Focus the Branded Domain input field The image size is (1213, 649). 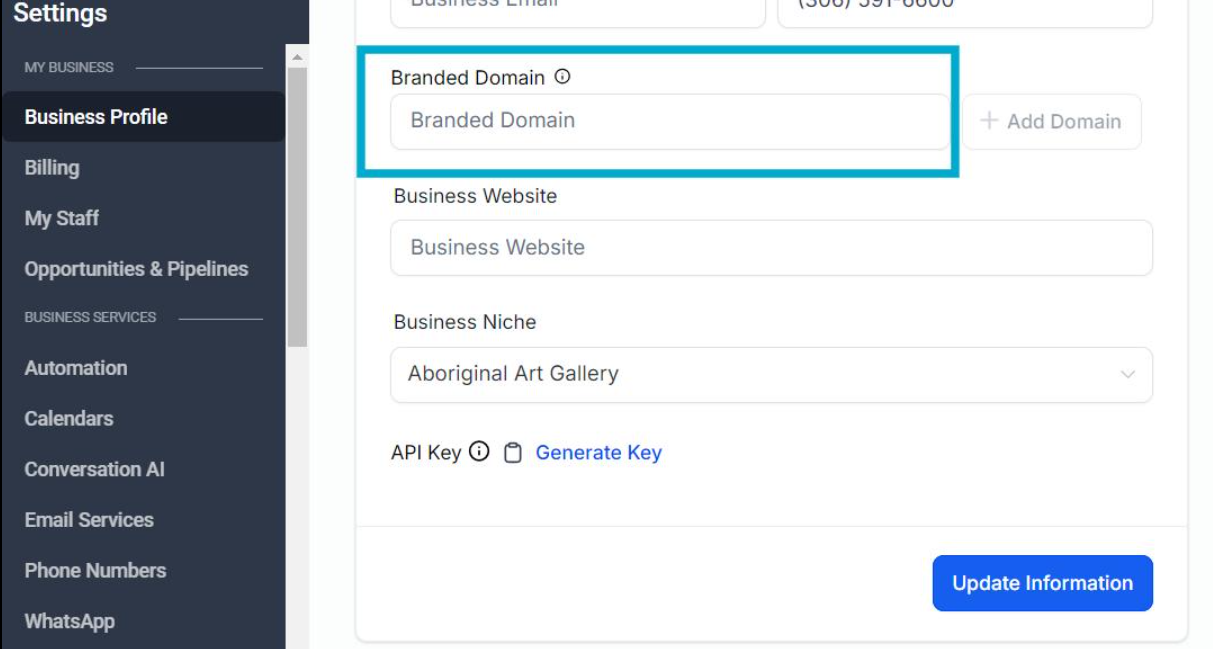670,121
